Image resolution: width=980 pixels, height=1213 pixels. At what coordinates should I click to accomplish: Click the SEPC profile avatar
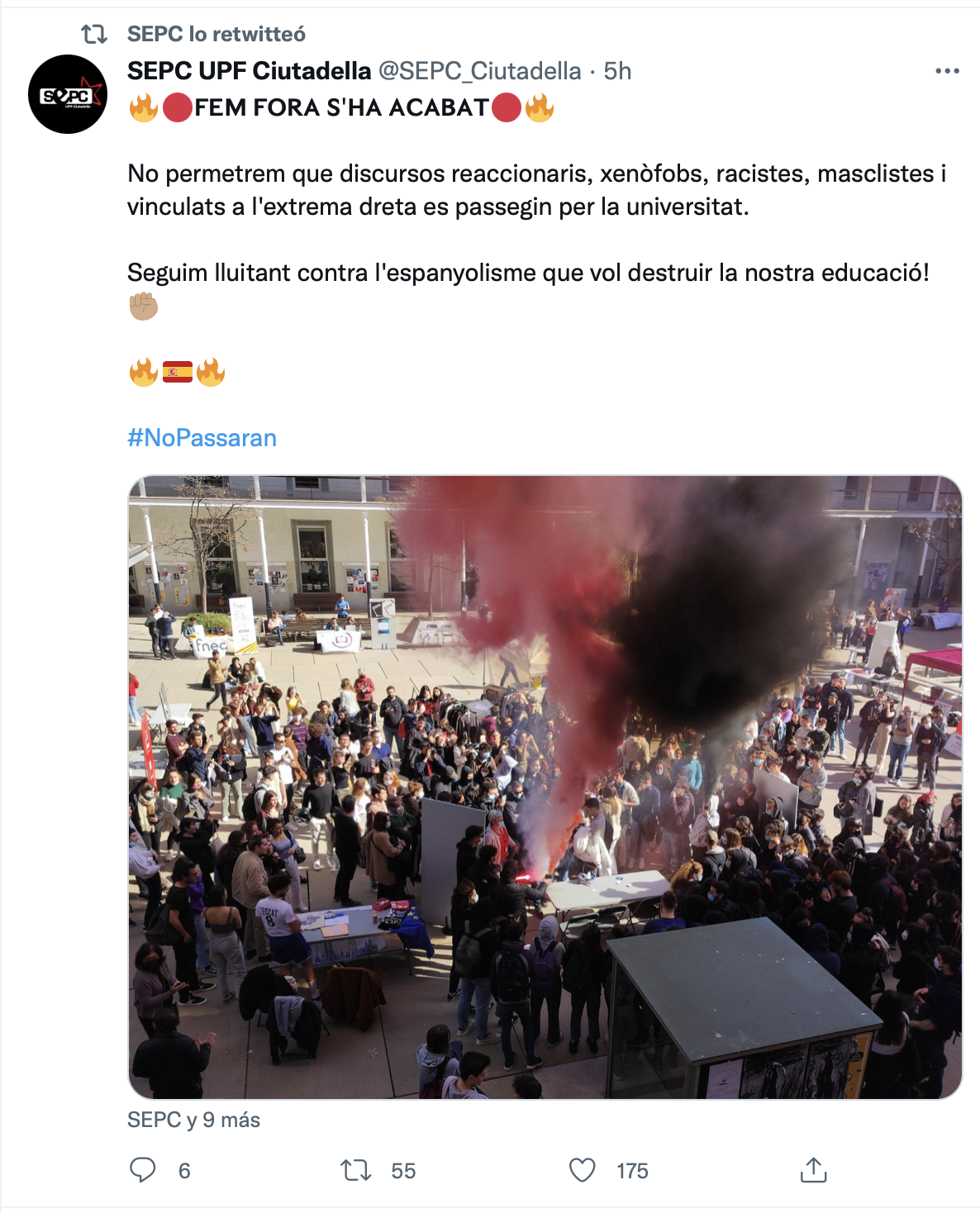[x=68, y=94]
